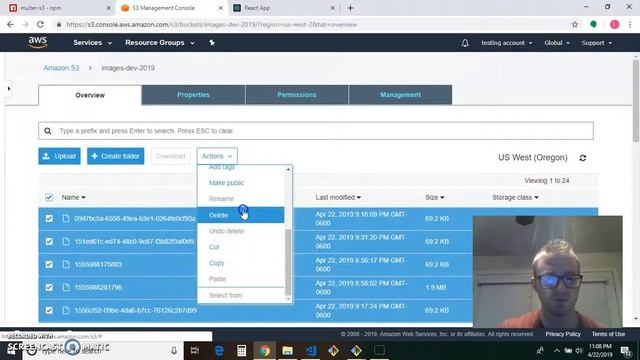Open Task View in taskbar
The width and height of the screenshot is (640, 360).
[x=195, y=350]
